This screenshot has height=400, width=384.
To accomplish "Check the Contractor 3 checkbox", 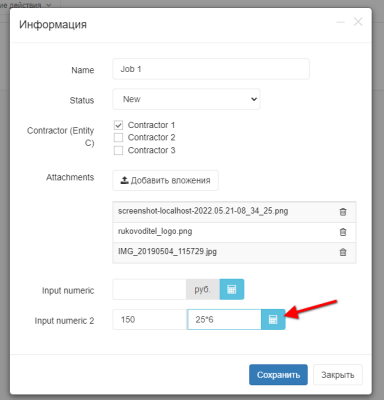I will point(118,150).
